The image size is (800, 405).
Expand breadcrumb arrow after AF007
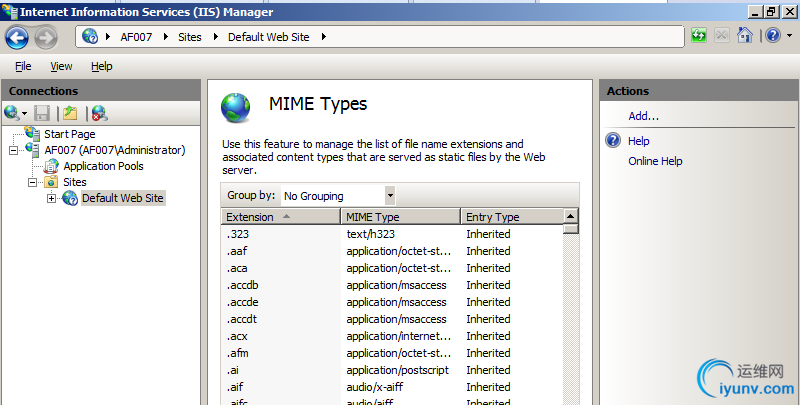coord(166,37)
